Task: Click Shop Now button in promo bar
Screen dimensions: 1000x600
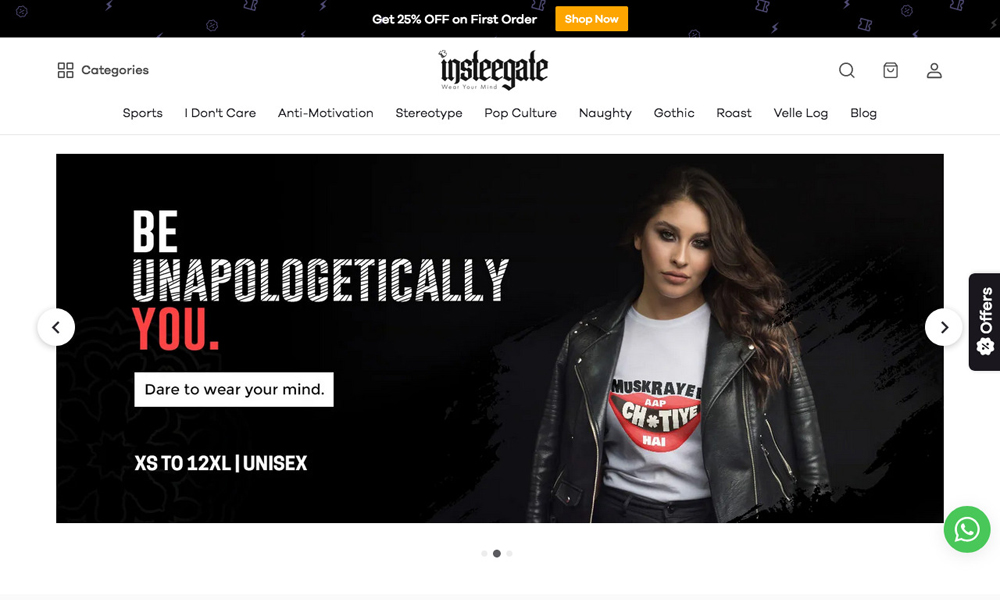Action: coord(591,19)
